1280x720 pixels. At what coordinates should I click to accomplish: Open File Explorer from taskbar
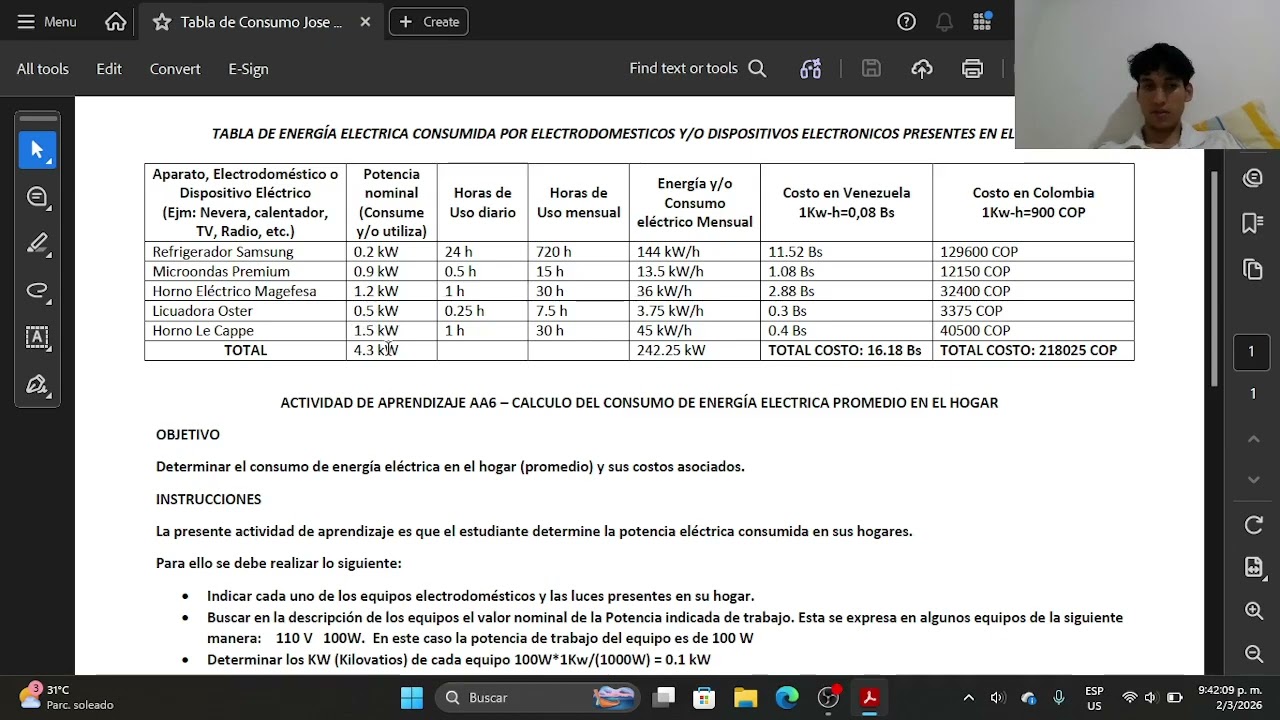tap(746, 698)
